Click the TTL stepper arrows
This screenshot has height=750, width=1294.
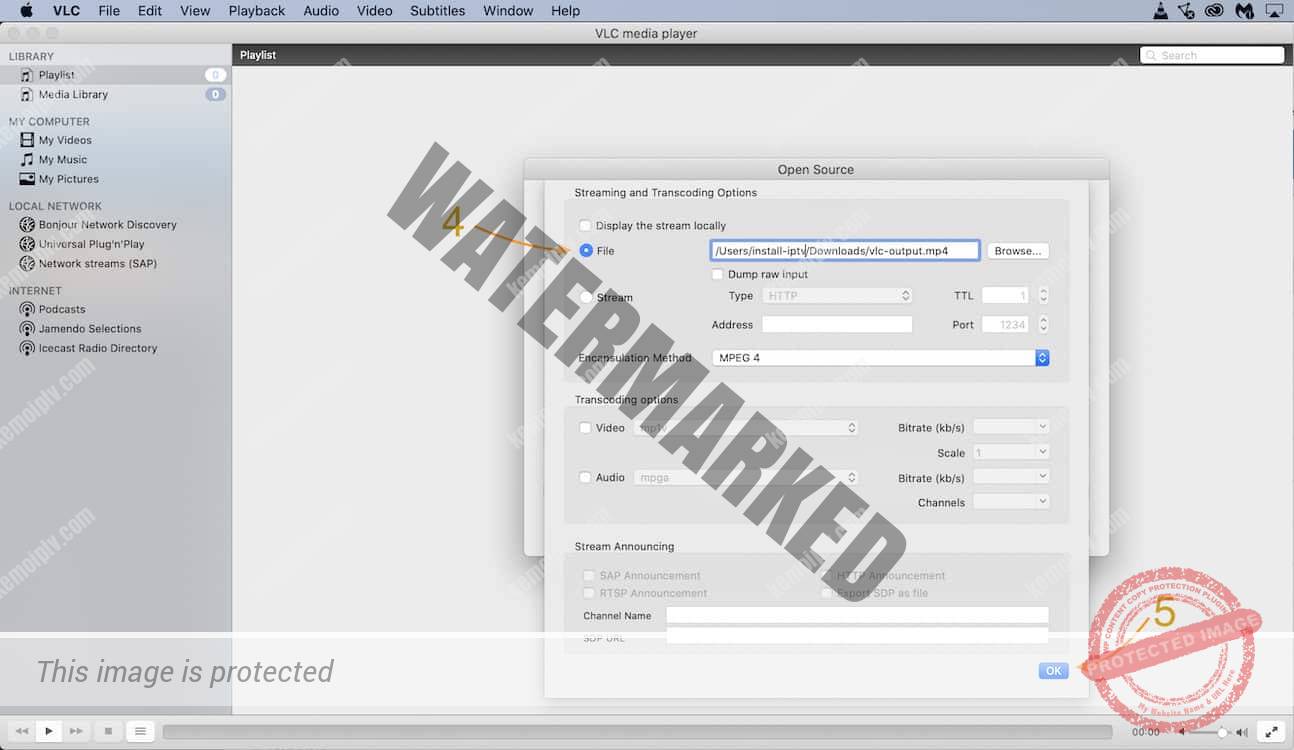click(x=1043, y=296)
